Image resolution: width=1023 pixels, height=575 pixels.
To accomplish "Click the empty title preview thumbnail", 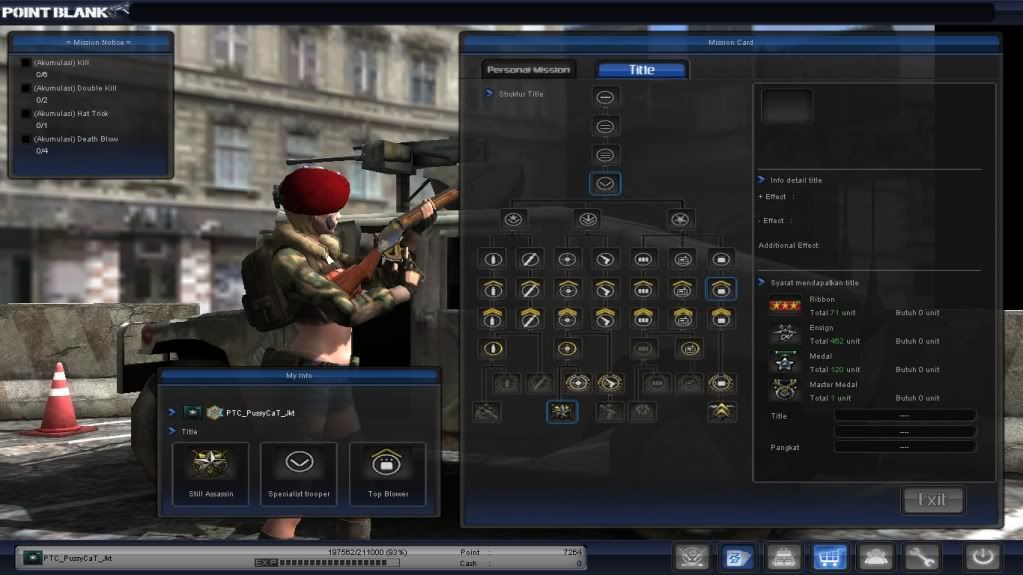I will coord(787,106).
